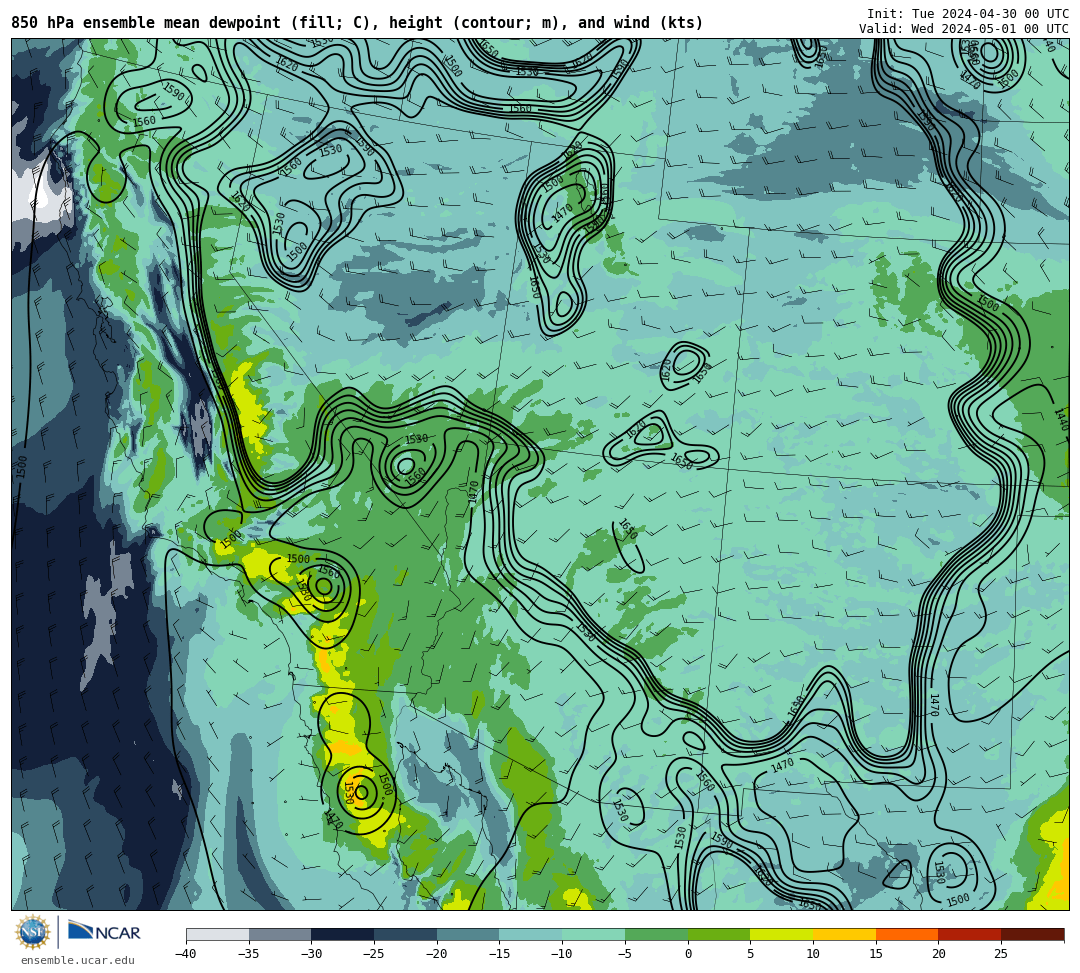The width and height of the screenshot is (1080, 973).
Task: Pick the dark teal -20 to -15 colorbar segment
Action: point(468,934)
